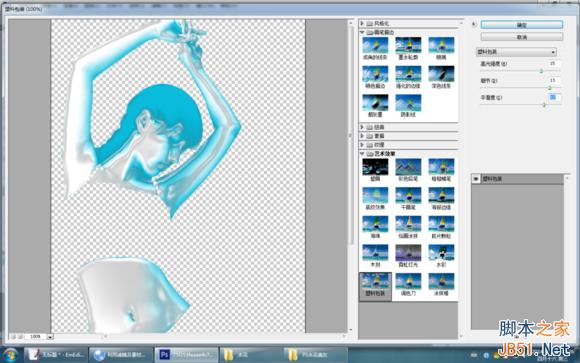
Task: Open the Windows Start orb
Action: pyautogui.click(x=10, y=354)
